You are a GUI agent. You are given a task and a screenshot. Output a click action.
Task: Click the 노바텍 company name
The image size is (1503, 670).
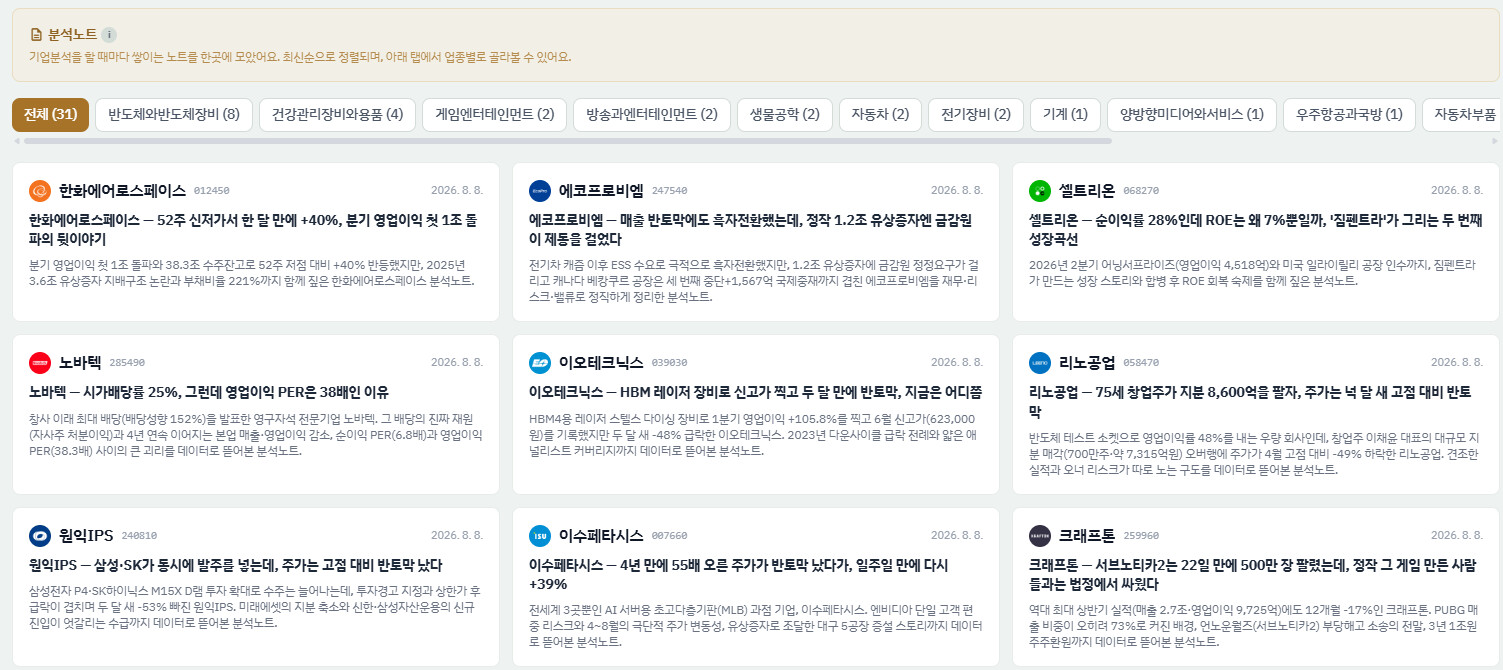point(80,363)
